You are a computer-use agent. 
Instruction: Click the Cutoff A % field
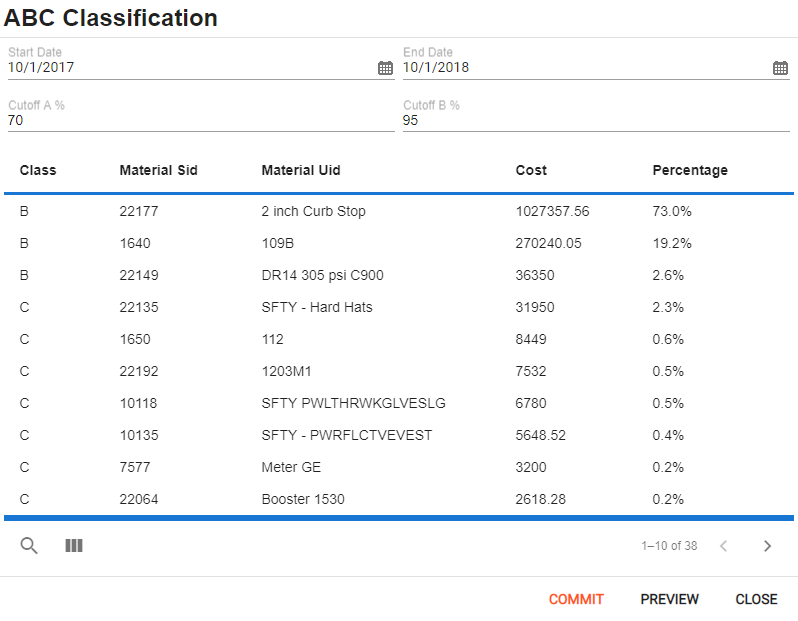pos(201,121)
